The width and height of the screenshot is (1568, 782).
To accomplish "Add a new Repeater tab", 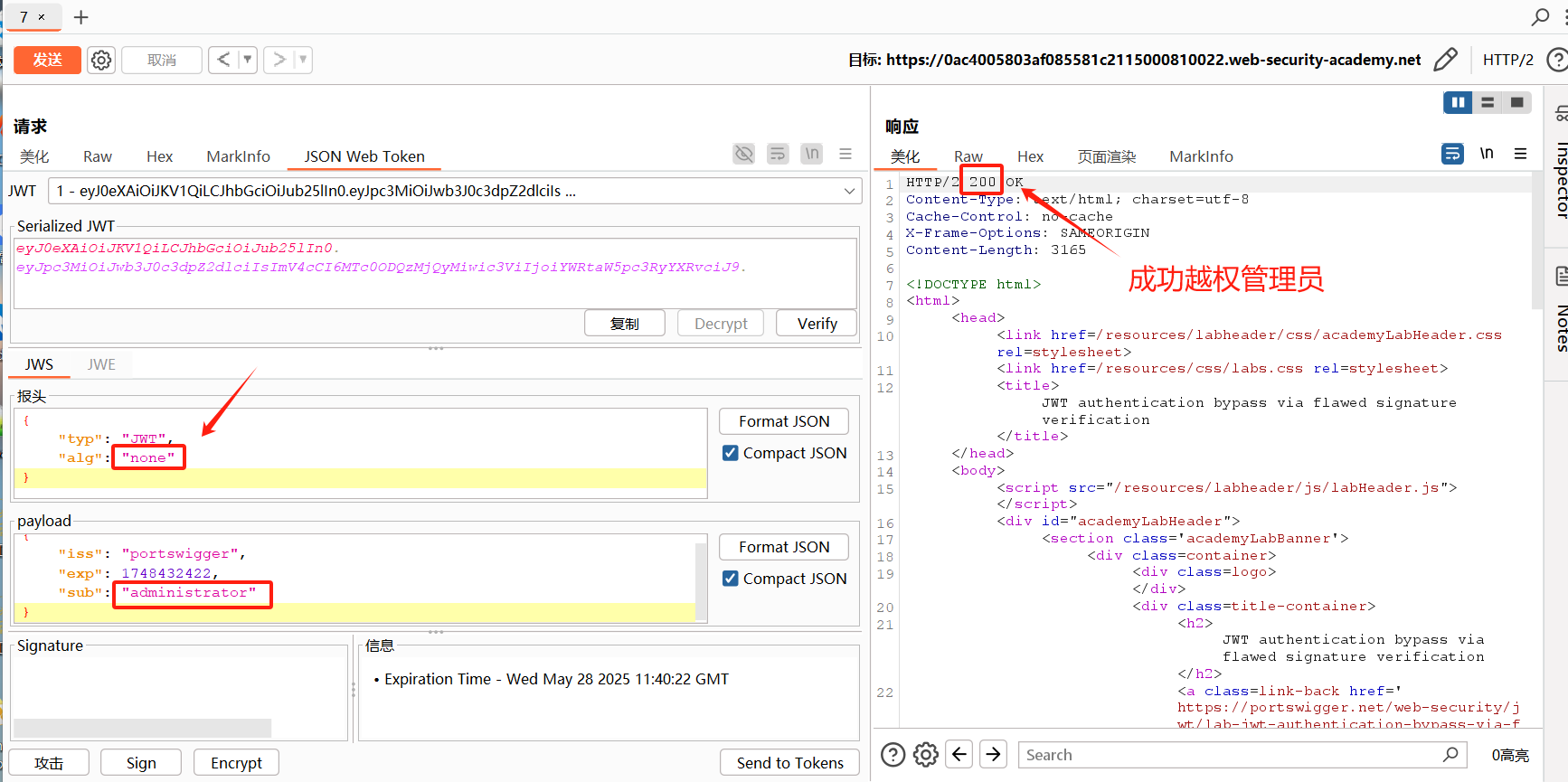I will (x=81, y=17).
